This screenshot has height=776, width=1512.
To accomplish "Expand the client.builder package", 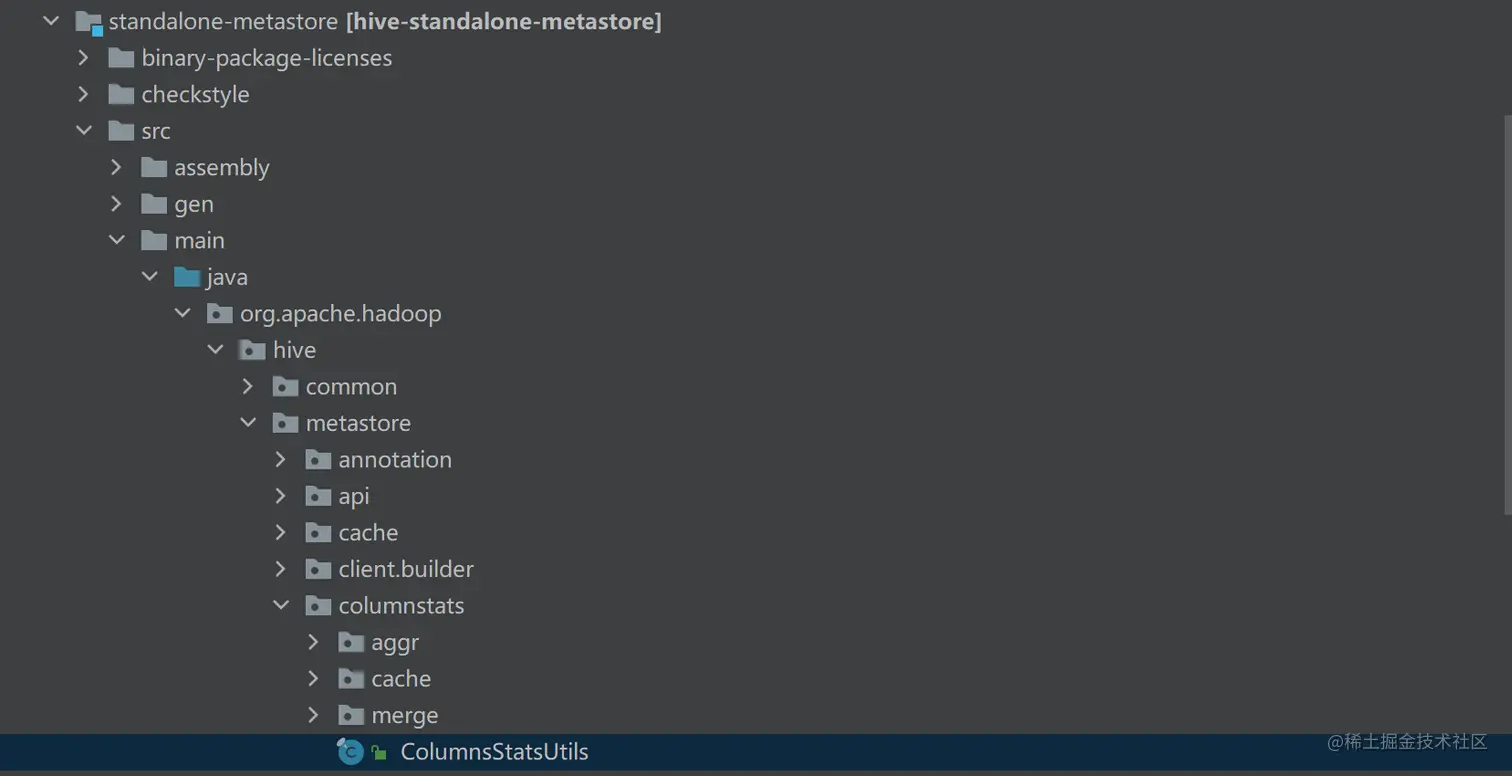I will 281,569.
